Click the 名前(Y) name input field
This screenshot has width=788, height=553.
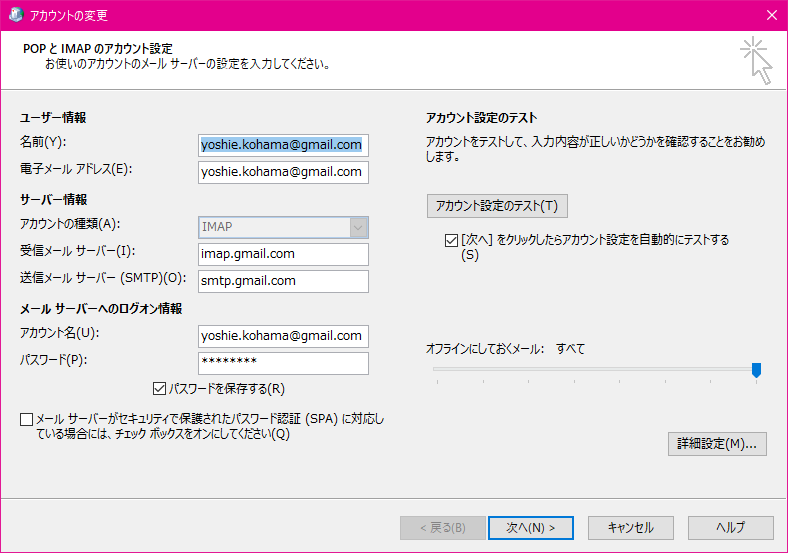[283, 145]
